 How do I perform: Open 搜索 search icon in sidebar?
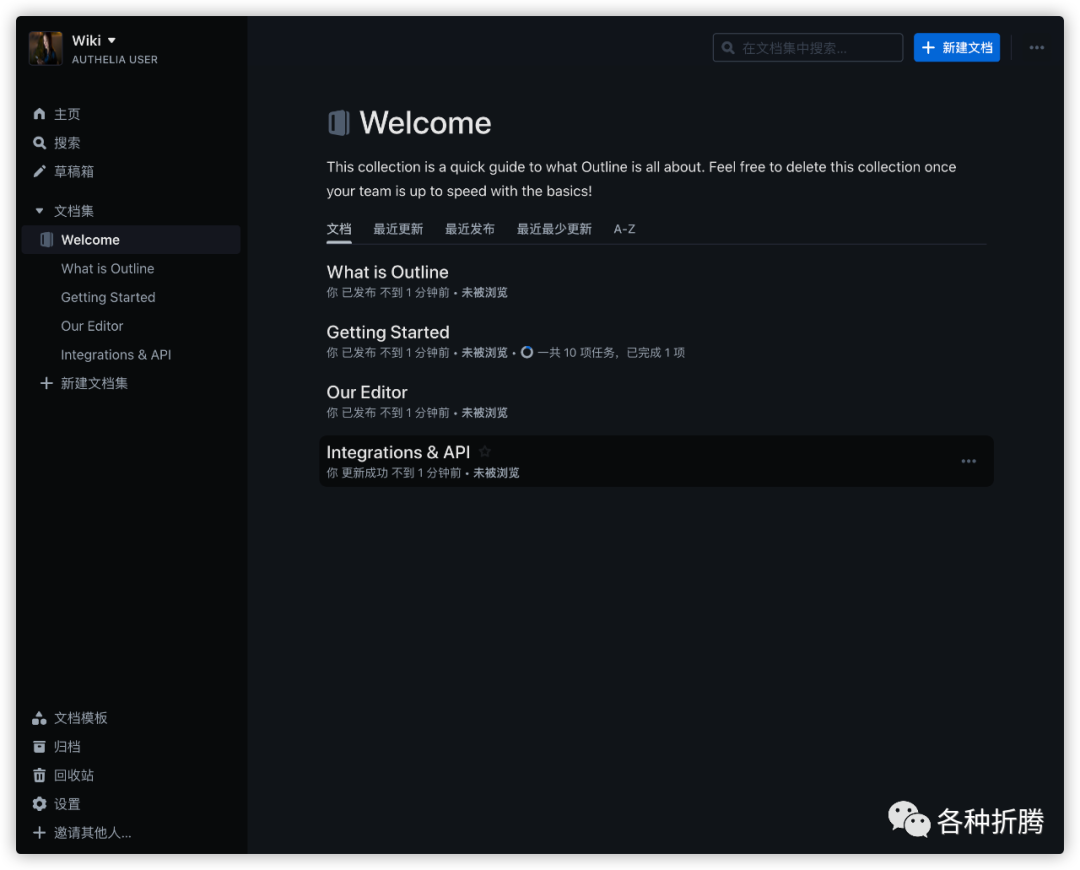[x=39, y=143]
